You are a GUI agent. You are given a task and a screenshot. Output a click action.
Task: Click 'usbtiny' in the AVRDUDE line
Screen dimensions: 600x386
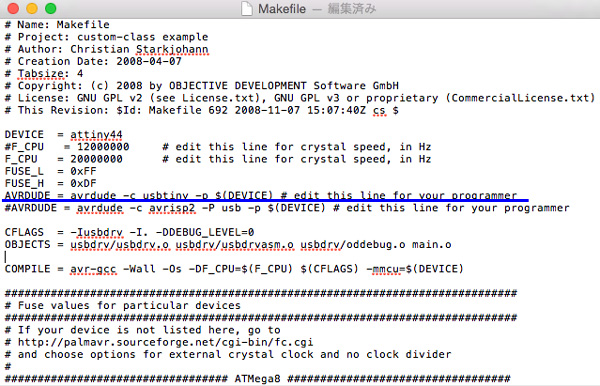166,195
